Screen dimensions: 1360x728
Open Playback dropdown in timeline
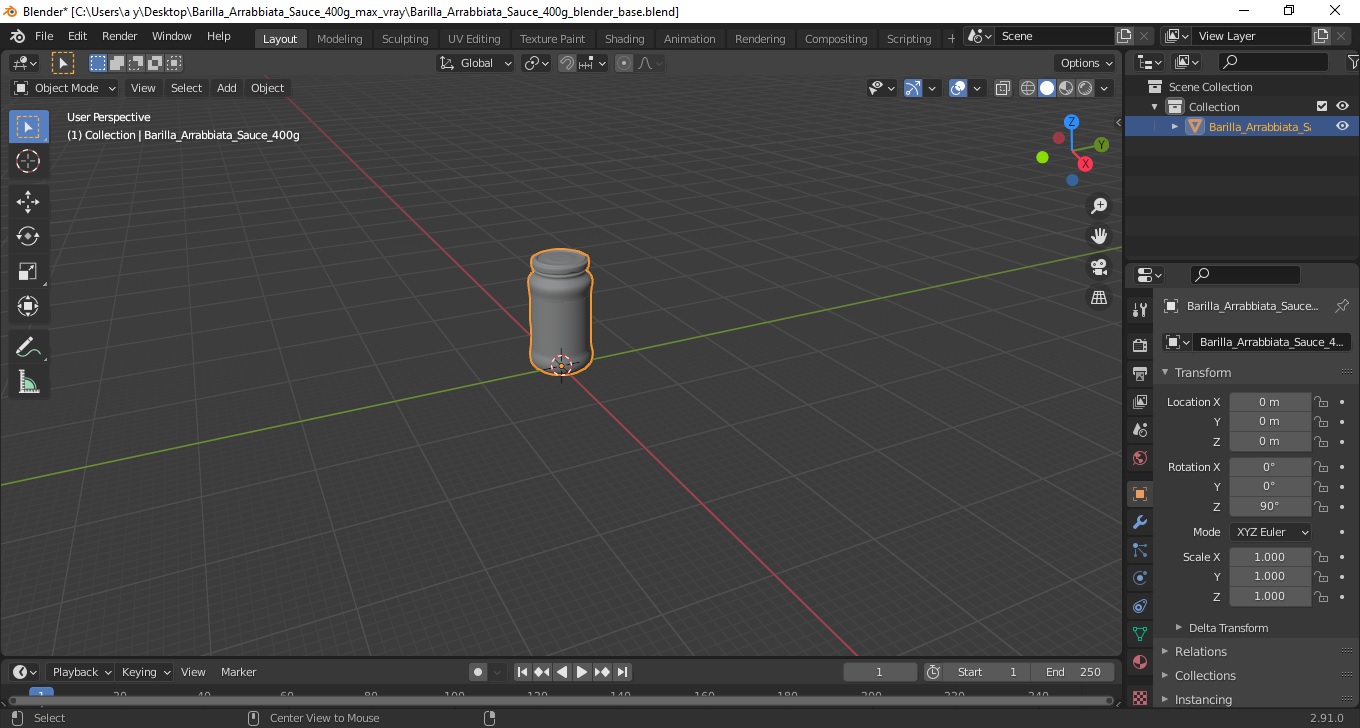[80, 672]
